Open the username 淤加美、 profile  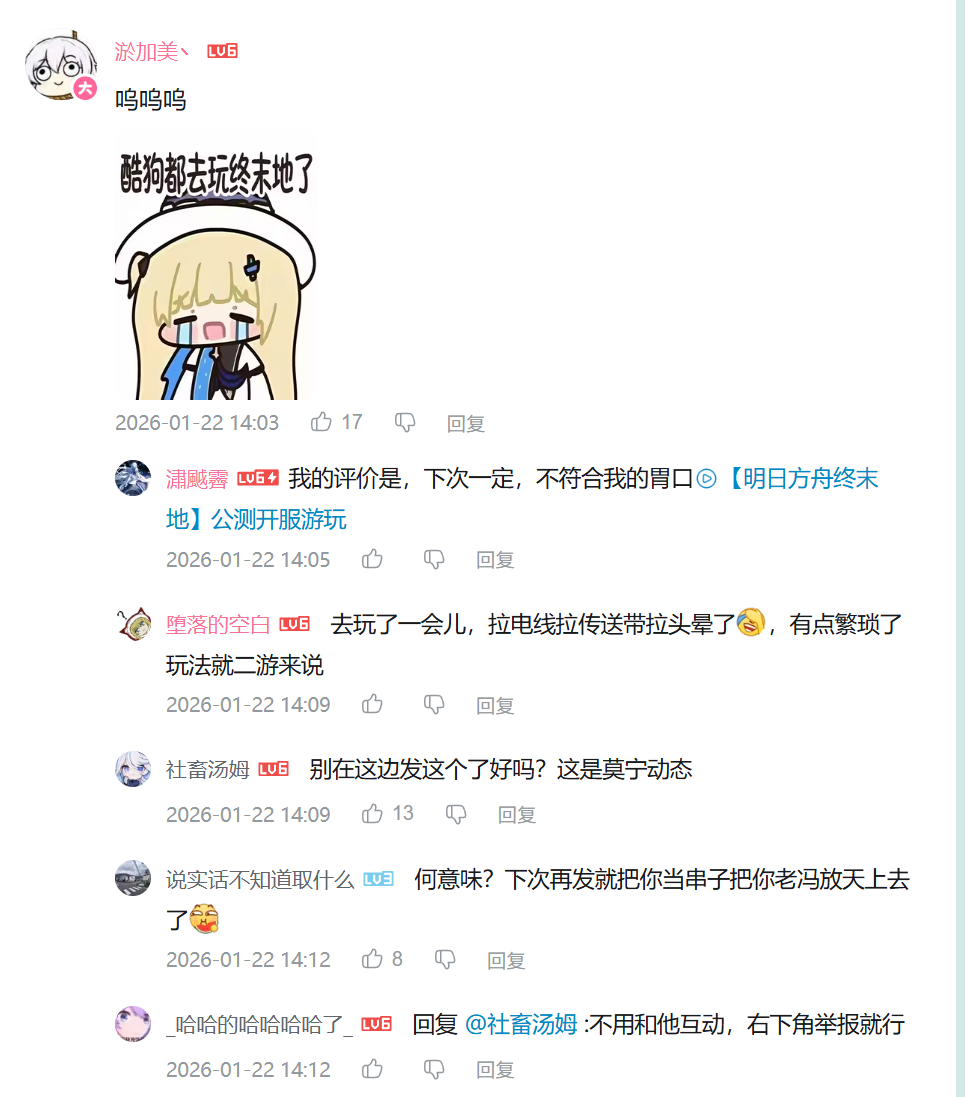point(152,51)
